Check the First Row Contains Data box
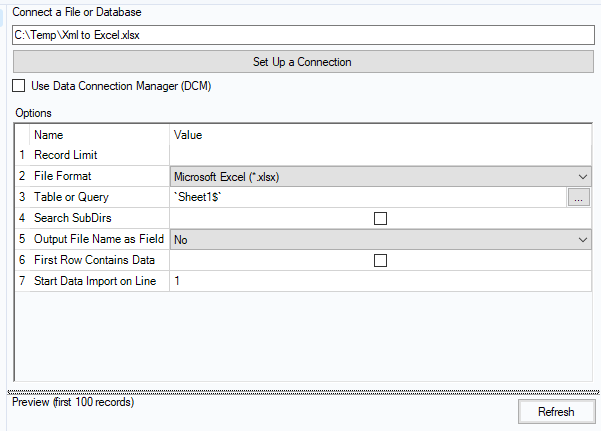 click(380, 261)
